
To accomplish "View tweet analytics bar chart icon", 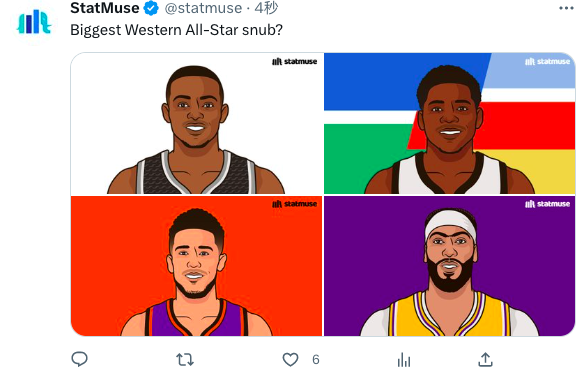I will pos(404,360).
